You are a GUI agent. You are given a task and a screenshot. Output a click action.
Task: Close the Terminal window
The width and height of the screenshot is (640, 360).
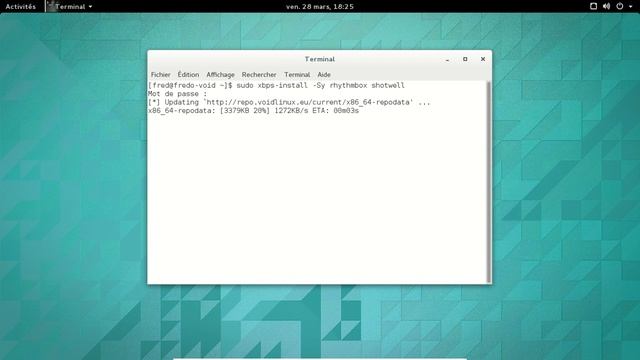click(x=483, y=59)
